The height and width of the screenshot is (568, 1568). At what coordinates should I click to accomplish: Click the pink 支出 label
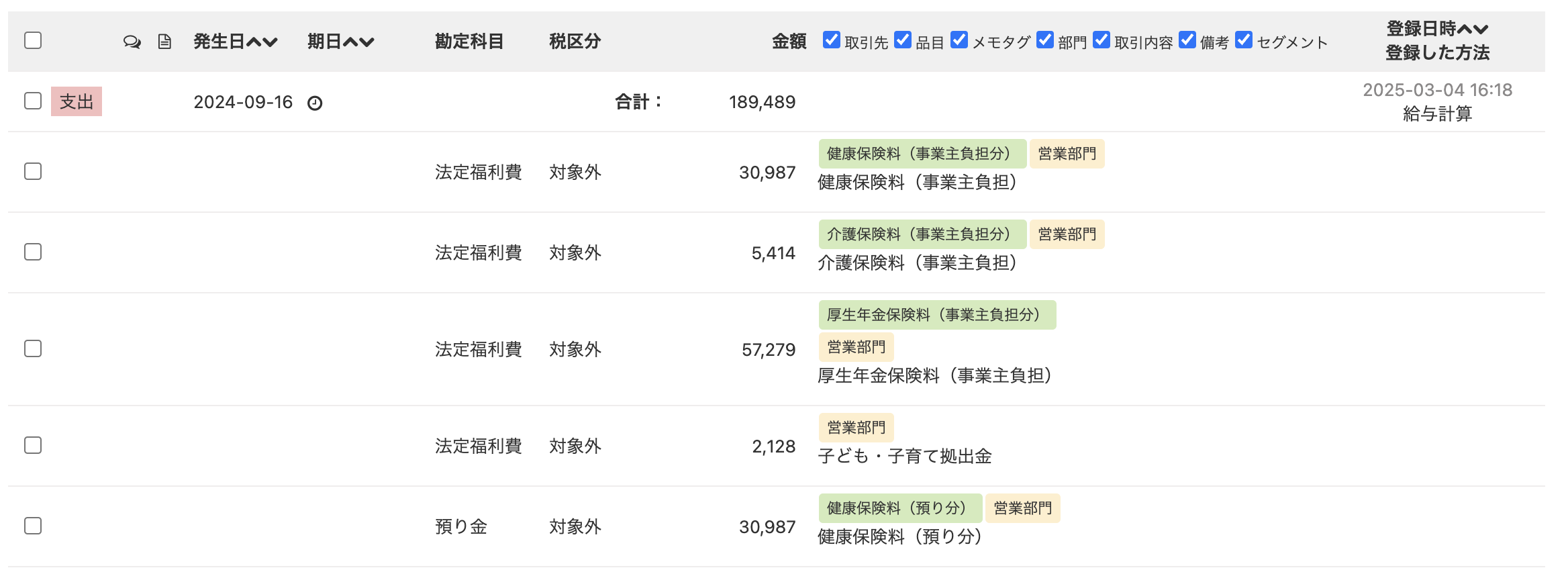point(77,101)
